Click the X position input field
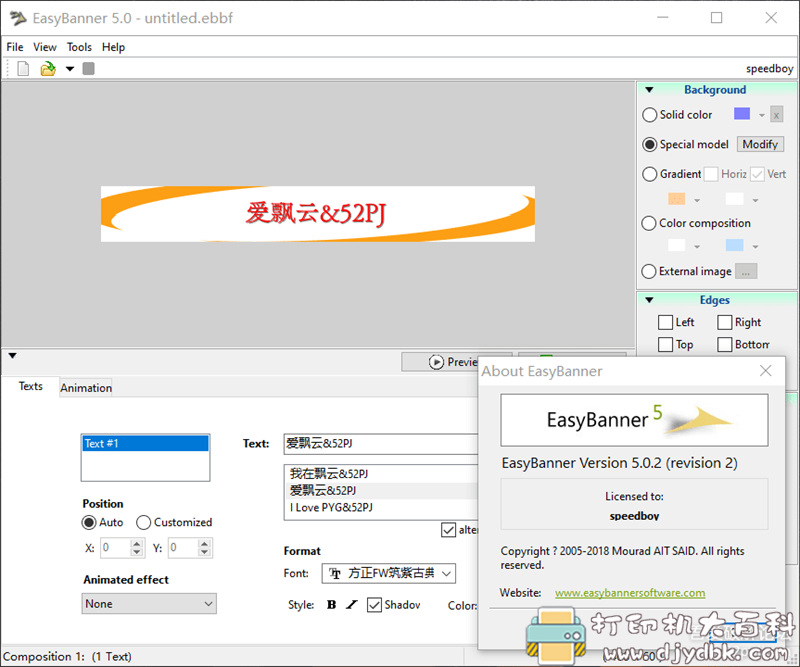Screen dimensions: 800x667 [116, 548]
